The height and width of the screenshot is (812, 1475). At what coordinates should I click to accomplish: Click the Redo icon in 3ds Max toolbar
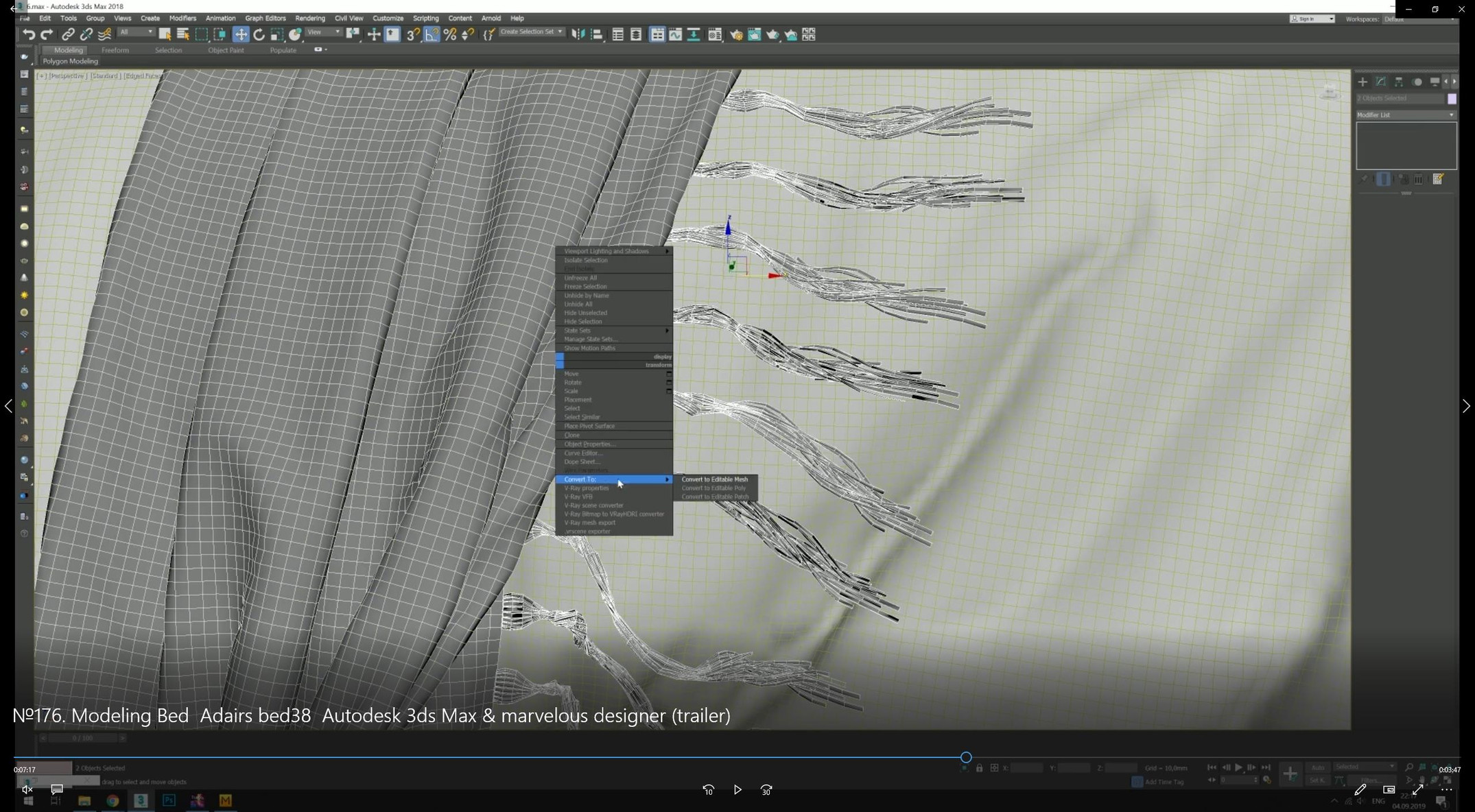point(47,34)
